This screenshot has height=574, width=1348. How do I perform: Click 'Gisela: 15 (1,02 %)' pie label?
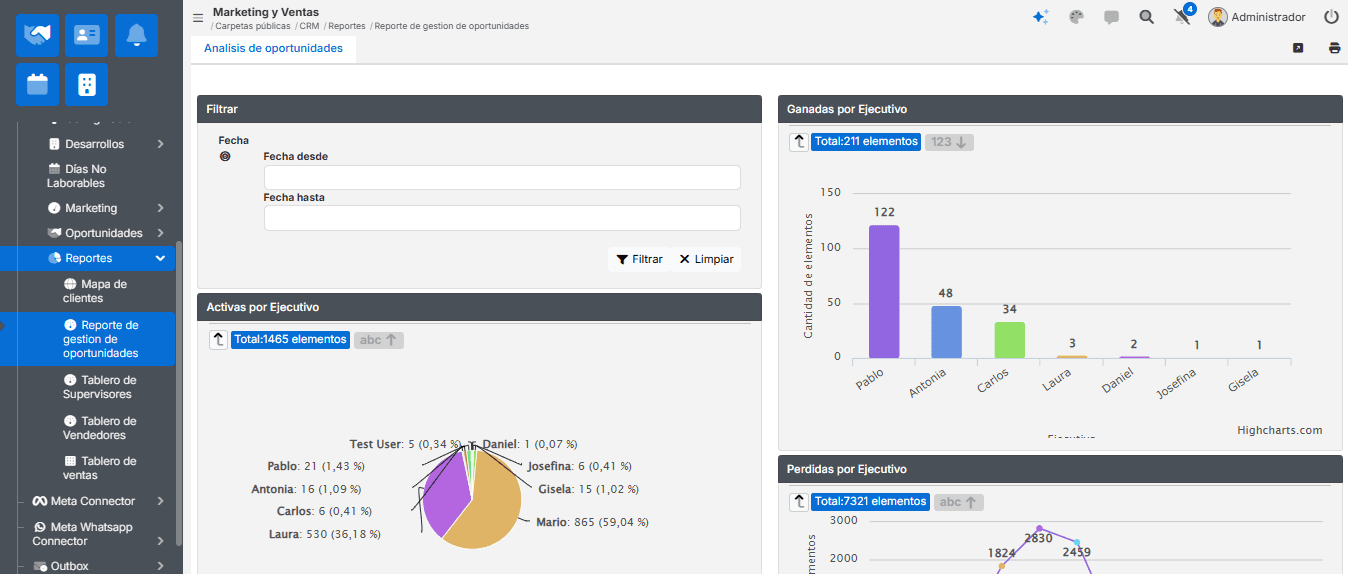pos(589,489)
